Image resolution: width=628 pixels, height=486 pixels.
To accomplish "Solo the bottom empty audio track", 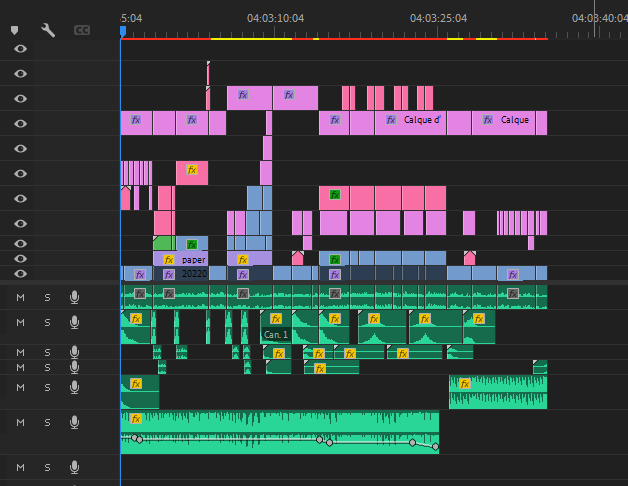I will tap(47, 468).
